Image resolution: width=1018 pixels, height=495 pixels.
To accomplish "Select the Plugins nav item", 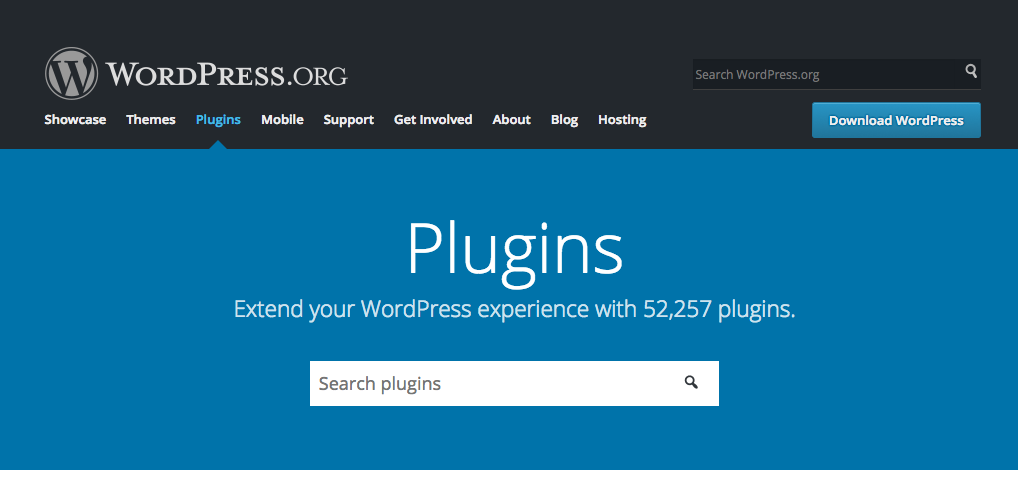I will [x=218, y=120].
